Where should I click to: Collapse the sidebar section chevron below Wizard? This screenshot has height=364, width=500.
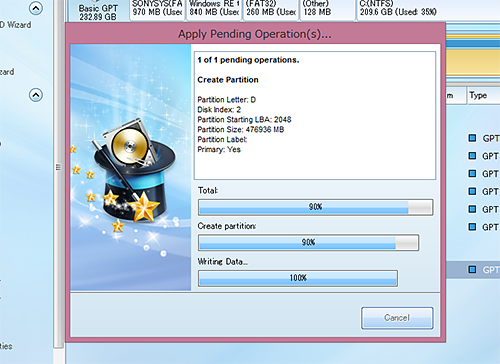point(36,95)
